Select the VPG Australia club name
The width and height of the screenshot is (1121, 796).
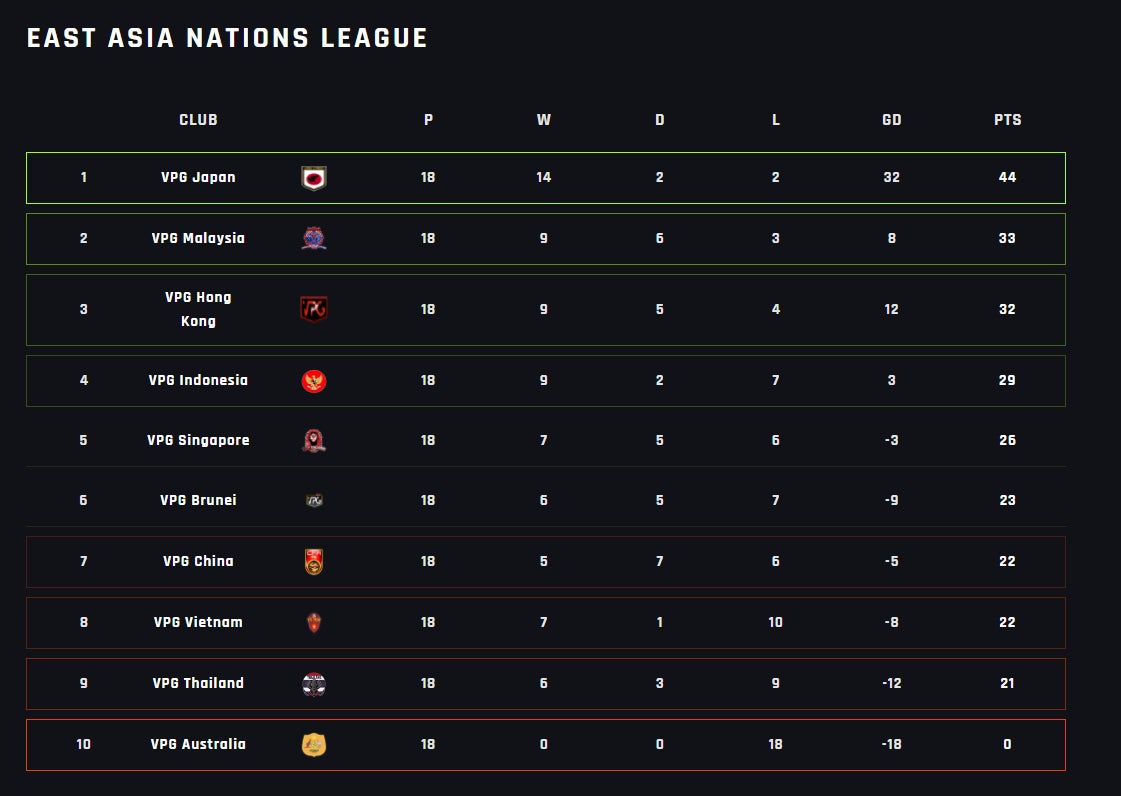coord(198,745)
